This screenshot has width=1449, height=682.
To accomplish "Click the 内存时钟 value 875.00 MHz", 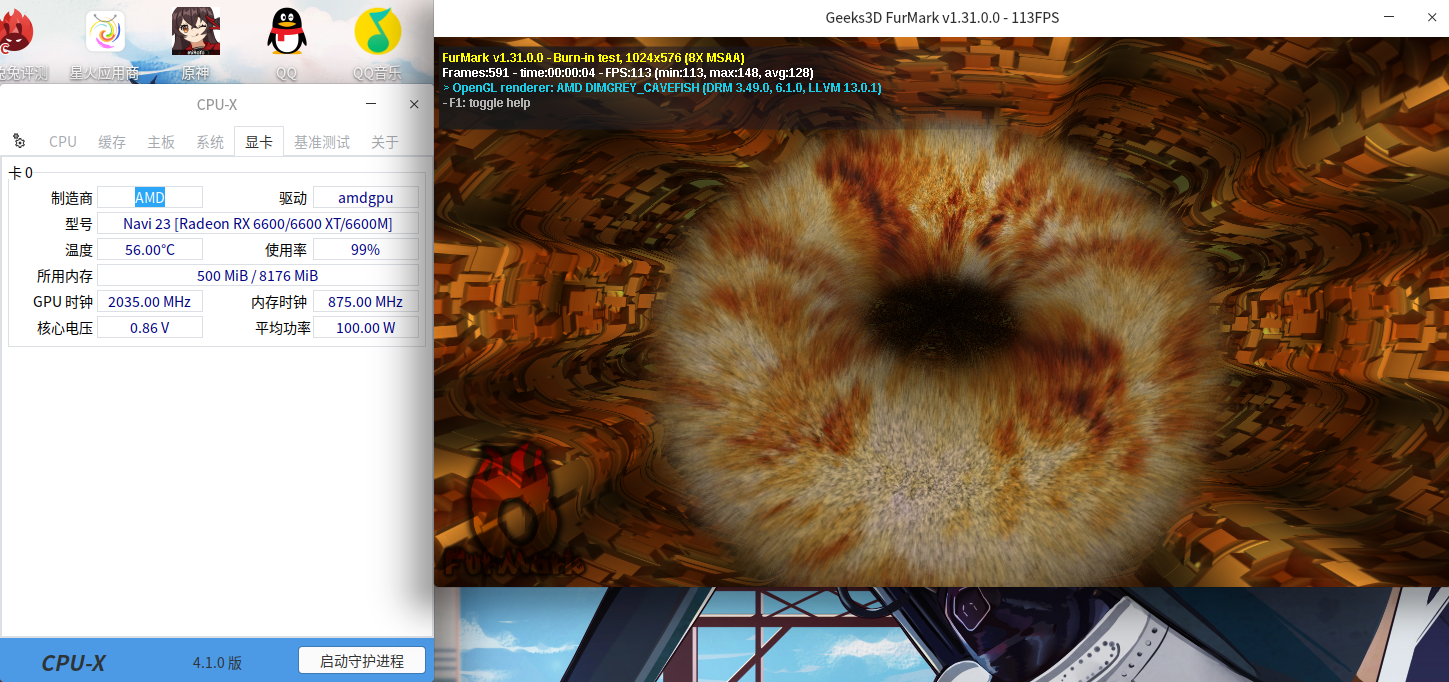I will tap(366, 301).
